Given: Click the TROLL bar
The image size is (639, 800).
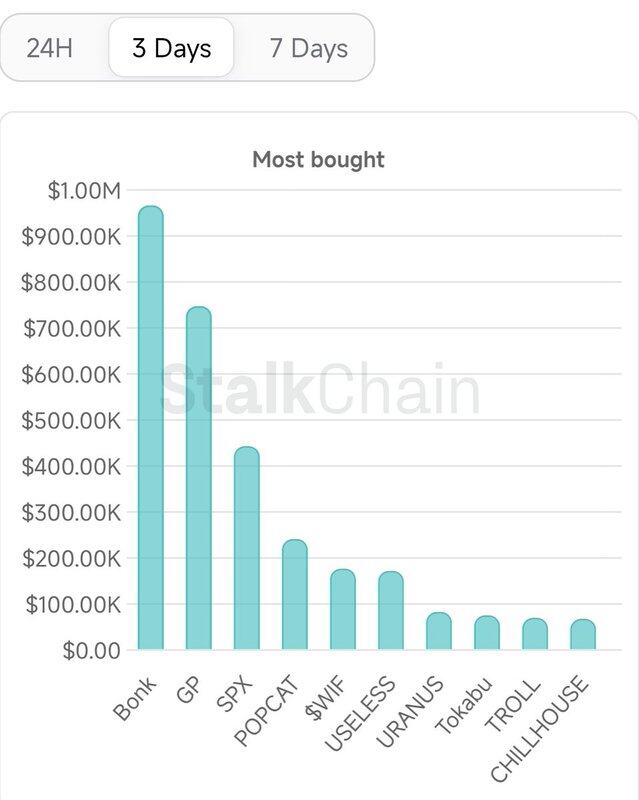Looking at the screenshot, I should point(535,634).
